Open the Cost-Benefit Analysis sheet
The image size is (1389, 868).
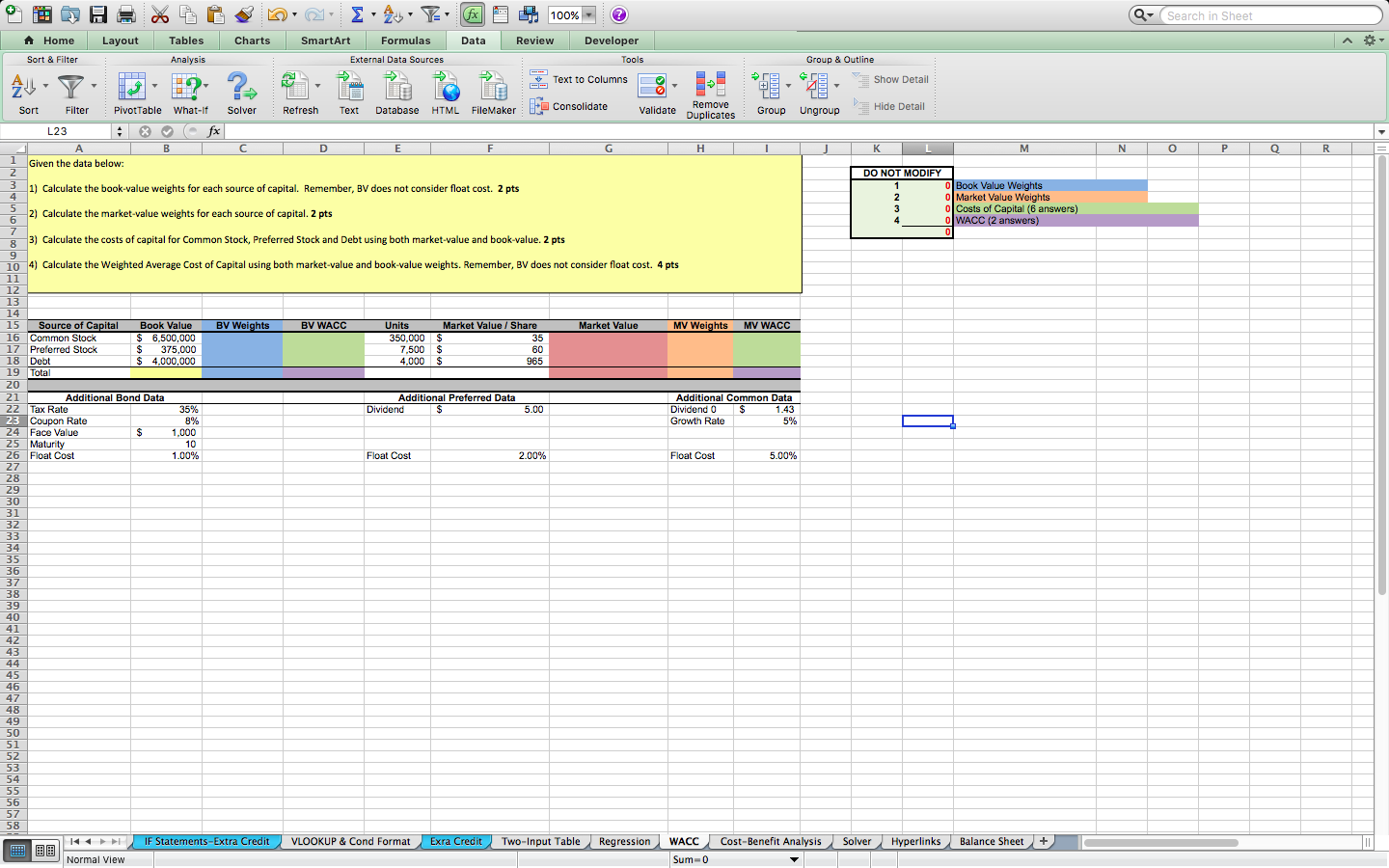coord(770,841)
